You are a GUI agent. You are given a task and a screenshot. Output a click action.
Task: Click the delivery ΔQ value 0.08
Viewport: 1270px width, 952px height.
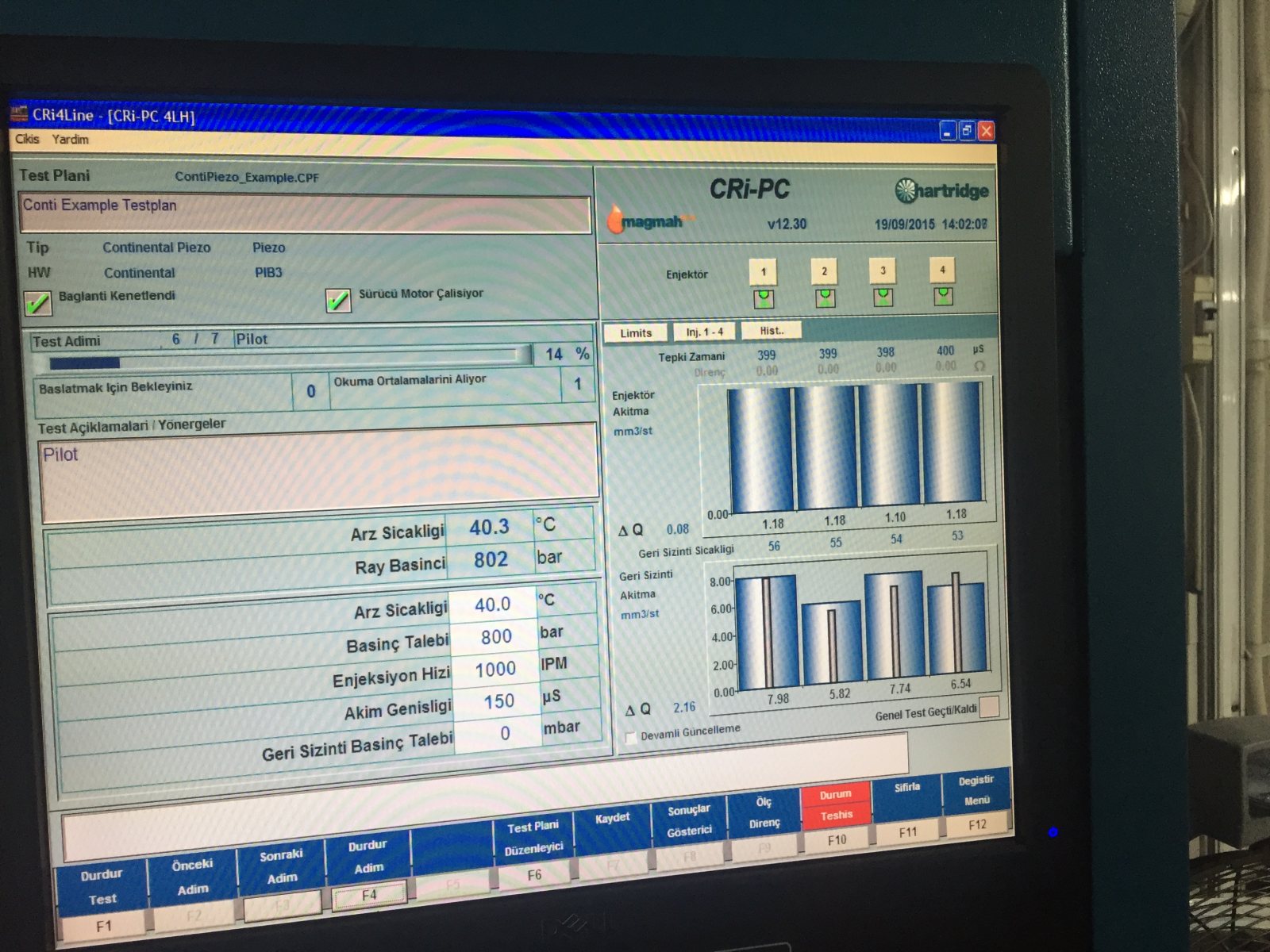(677, 529)
